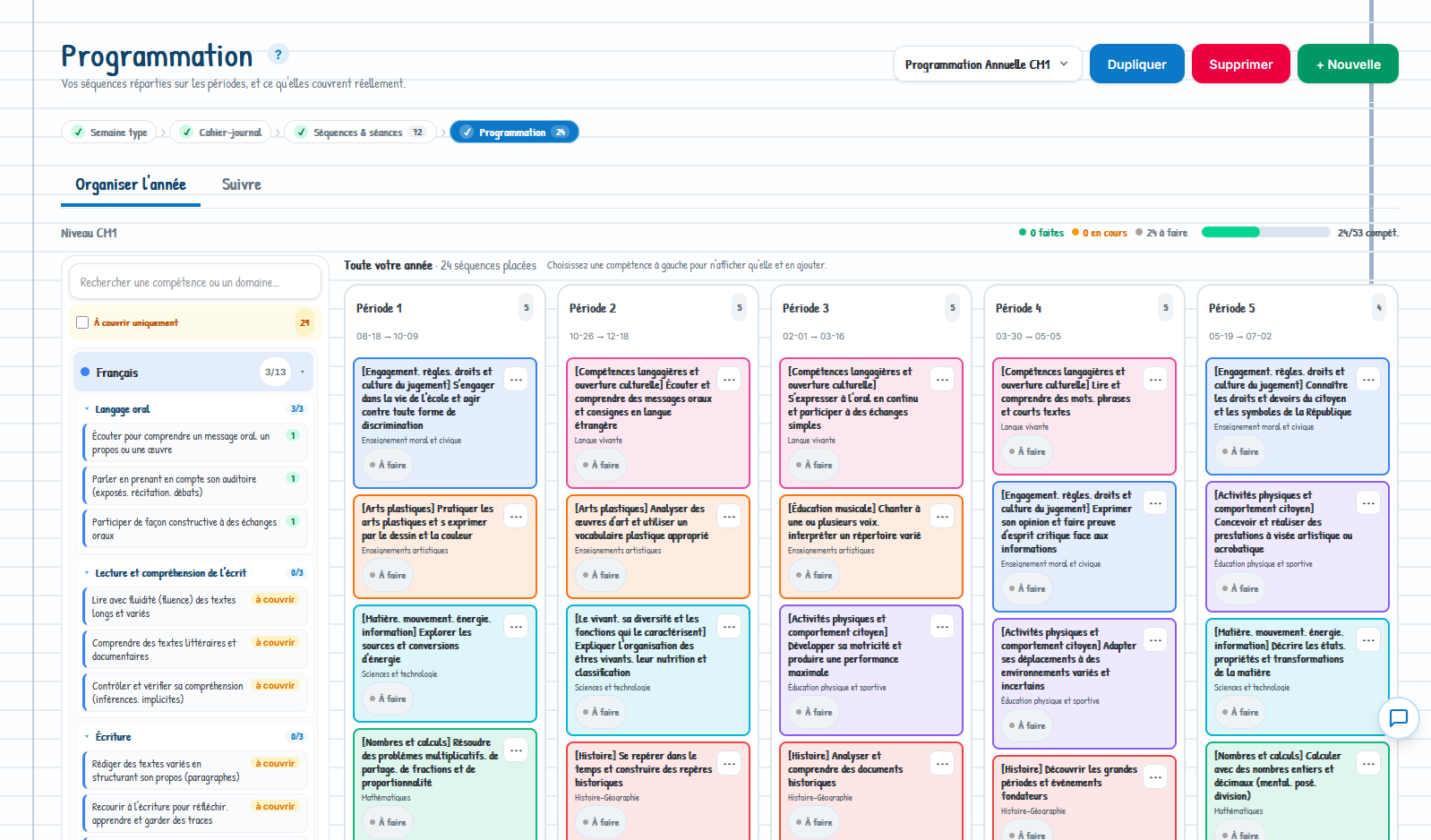The width and height of the screenshot is (1431, 840).
Task: Open options menu of Résoudre des problèmes multiplicatifs card
Action: [x=517, y=750]
